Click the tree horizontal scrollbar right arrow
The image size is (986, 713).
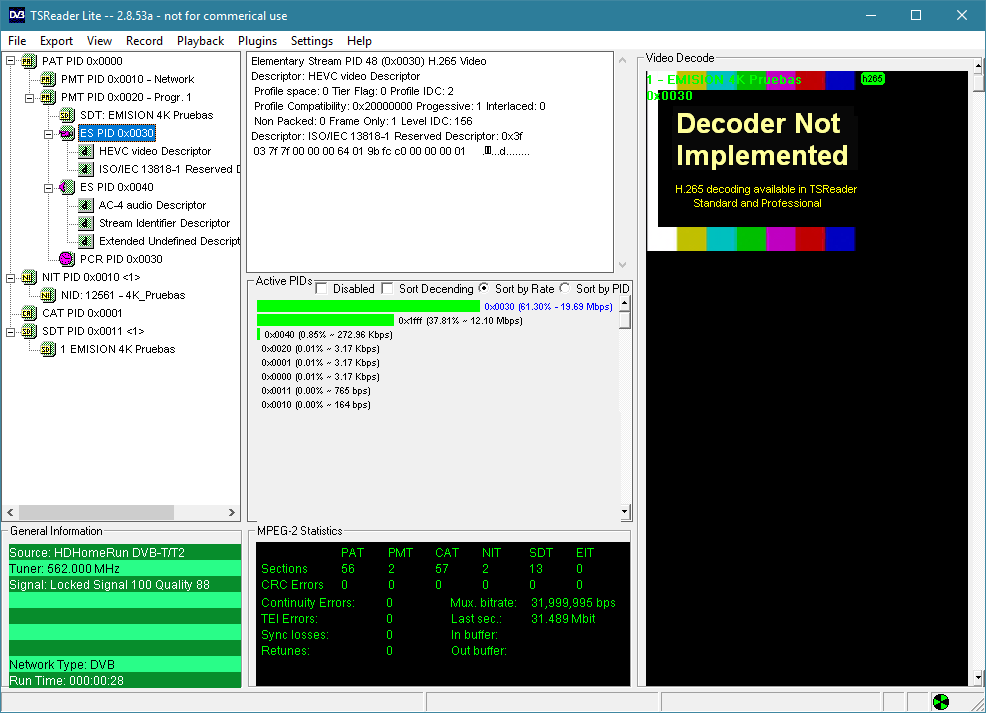click(x=231, y=512)
